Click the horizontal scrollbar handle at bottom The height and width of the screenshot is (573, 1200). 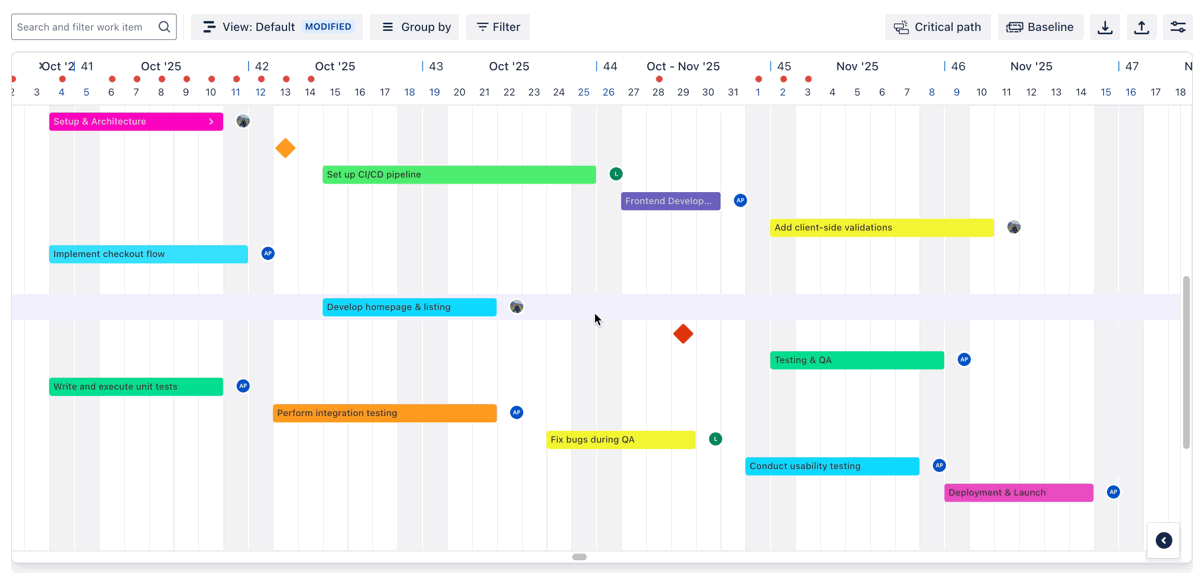pyautogui.click(x=579, y=557)
